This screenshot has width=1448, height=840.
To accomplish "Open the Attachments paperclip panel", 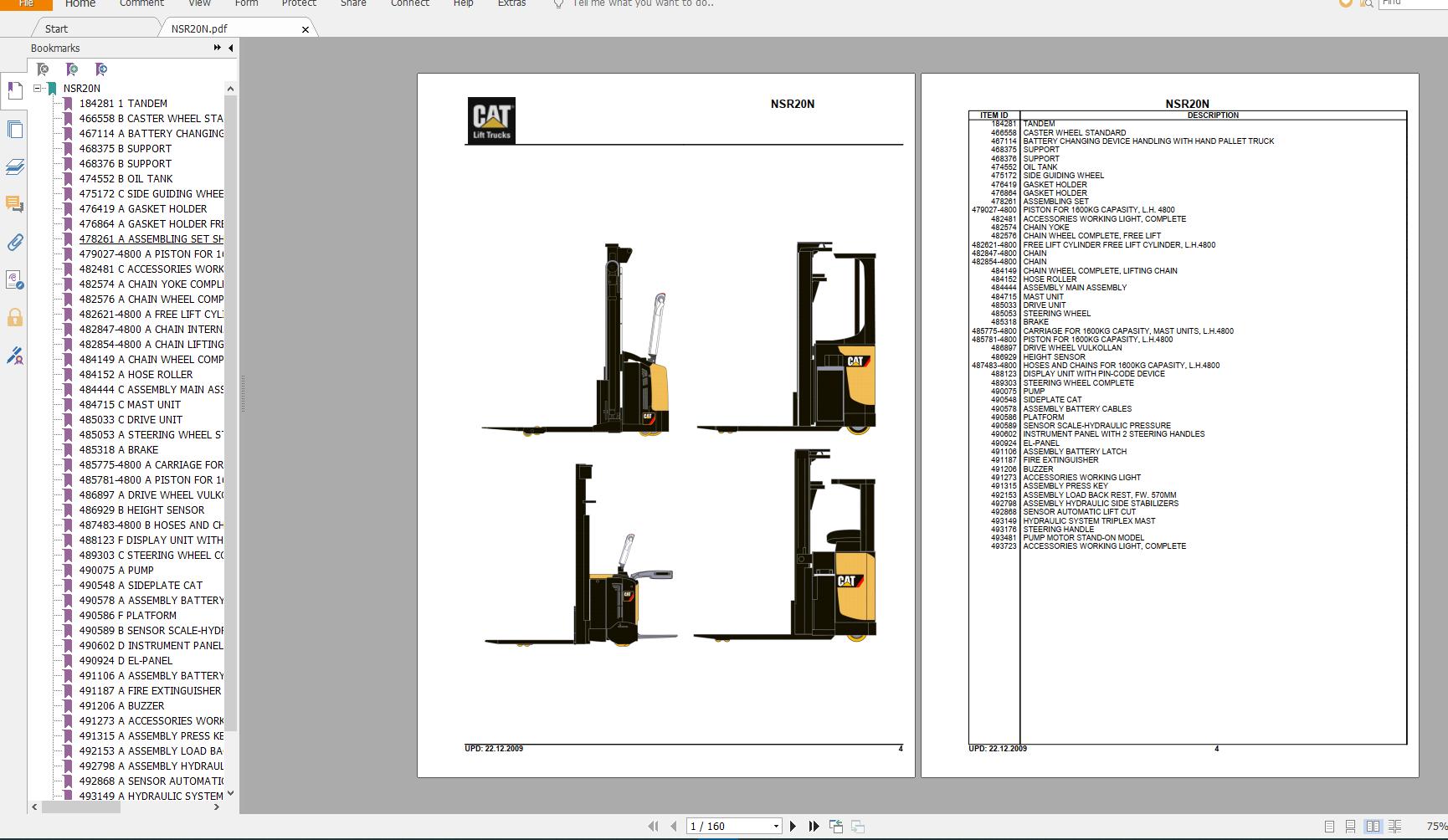I will (14, 243).
